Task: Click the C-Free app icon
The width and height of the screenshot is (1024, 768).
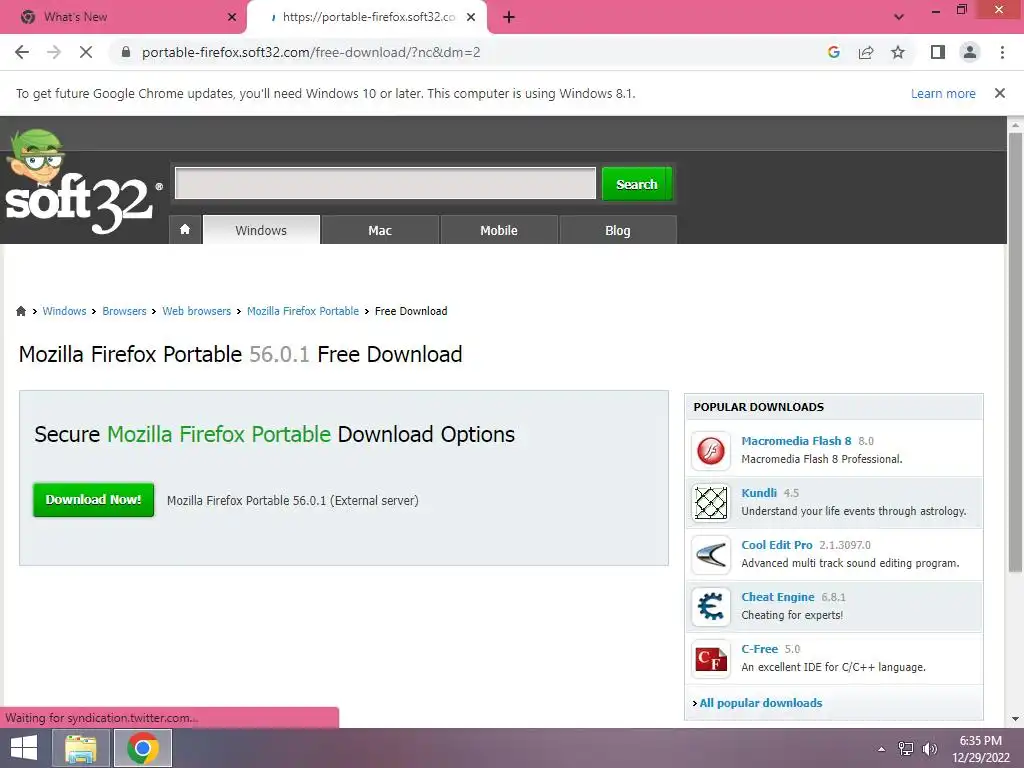Action: (711, 659)
